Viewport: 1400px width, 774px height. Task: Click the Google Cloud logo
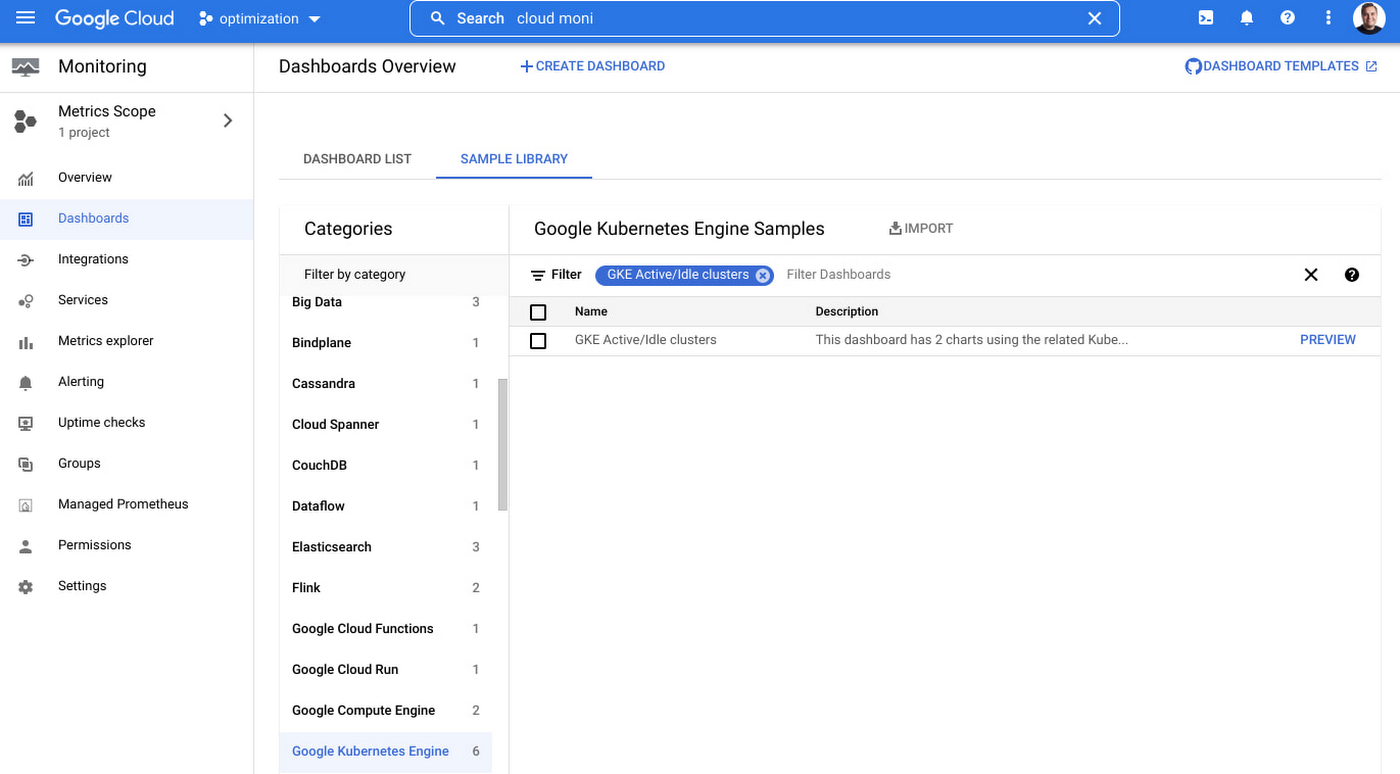tap(114, 18)
